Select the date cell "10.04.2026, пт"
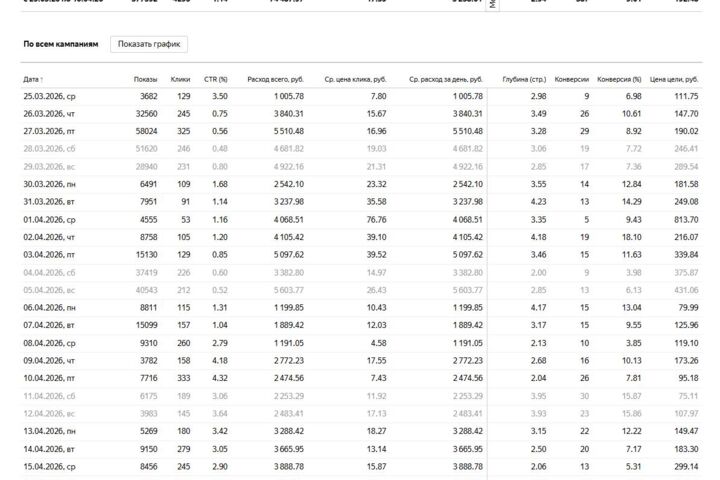The image size is (720, 480). coord(49,378)
